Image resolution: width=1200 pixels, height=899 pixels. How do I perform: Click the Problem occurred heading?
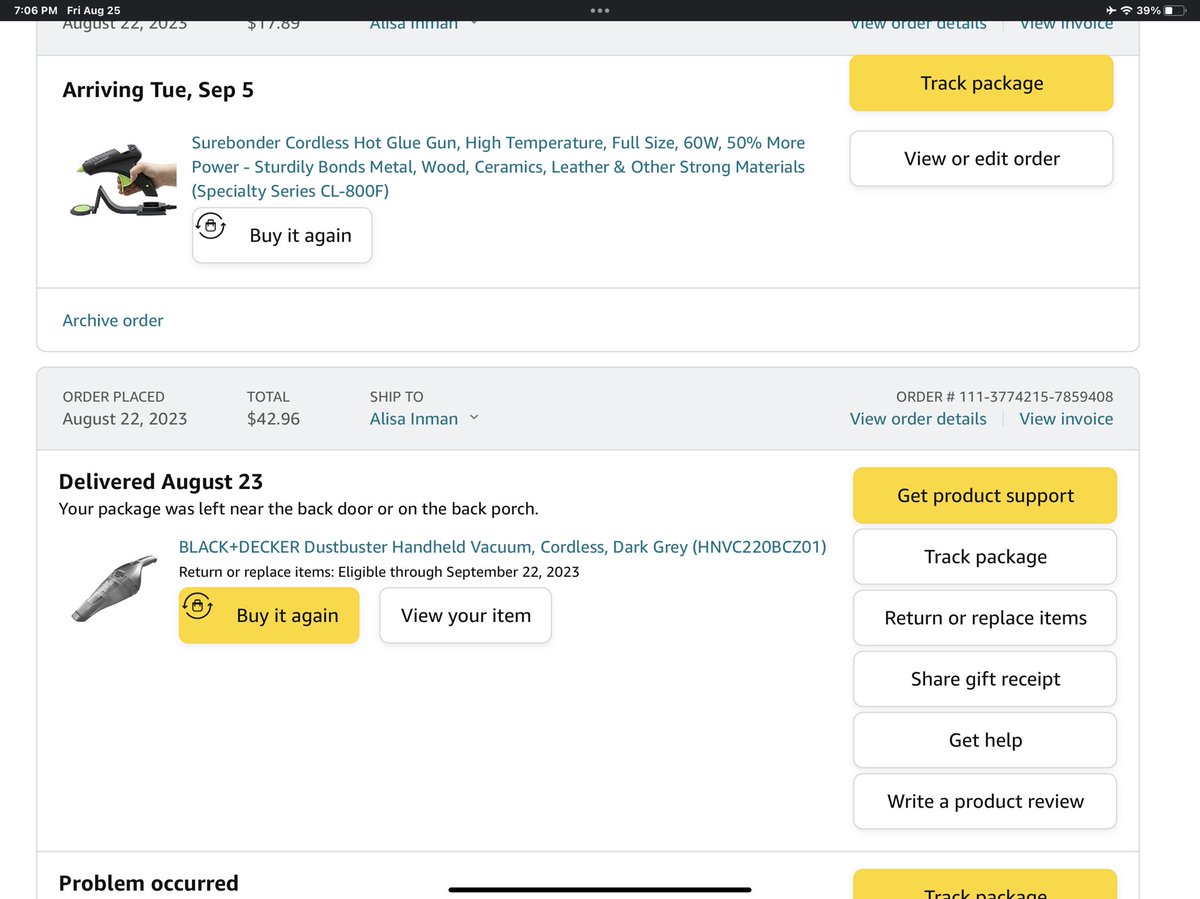[149, 883]
